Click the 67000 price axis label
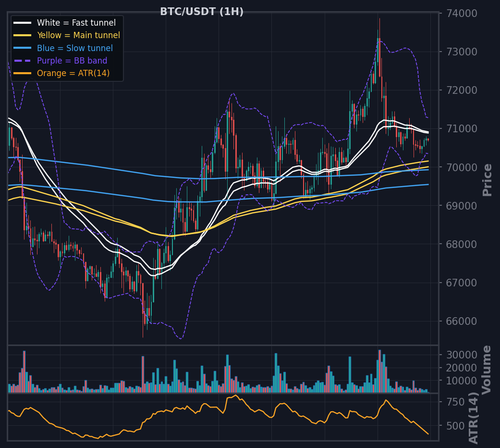The width and height of the screenshot is (500, 448). [462, 283]
